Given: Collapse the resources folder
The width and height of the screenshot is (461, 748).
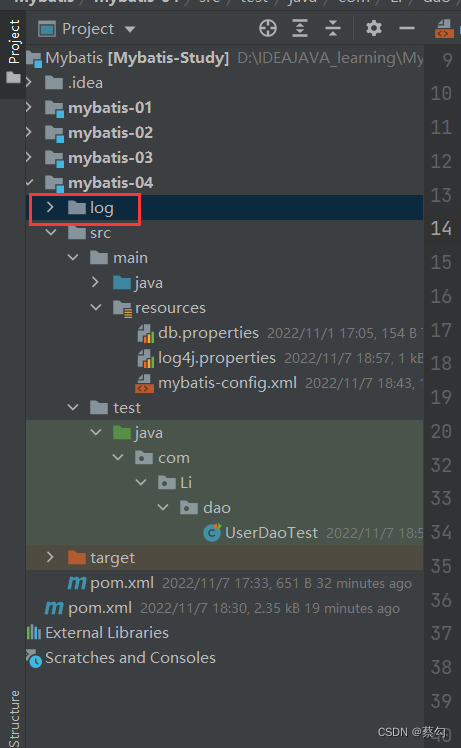Looking at the screenshot, I should [96, 308].
